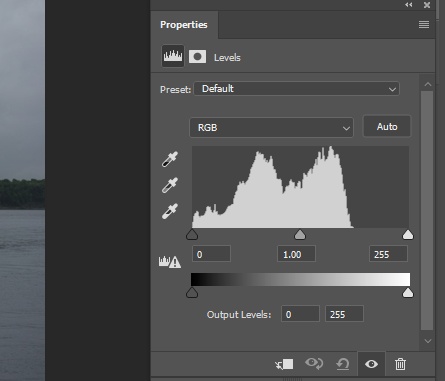
Task: Click the Levels label text
Action: point(227,58)
